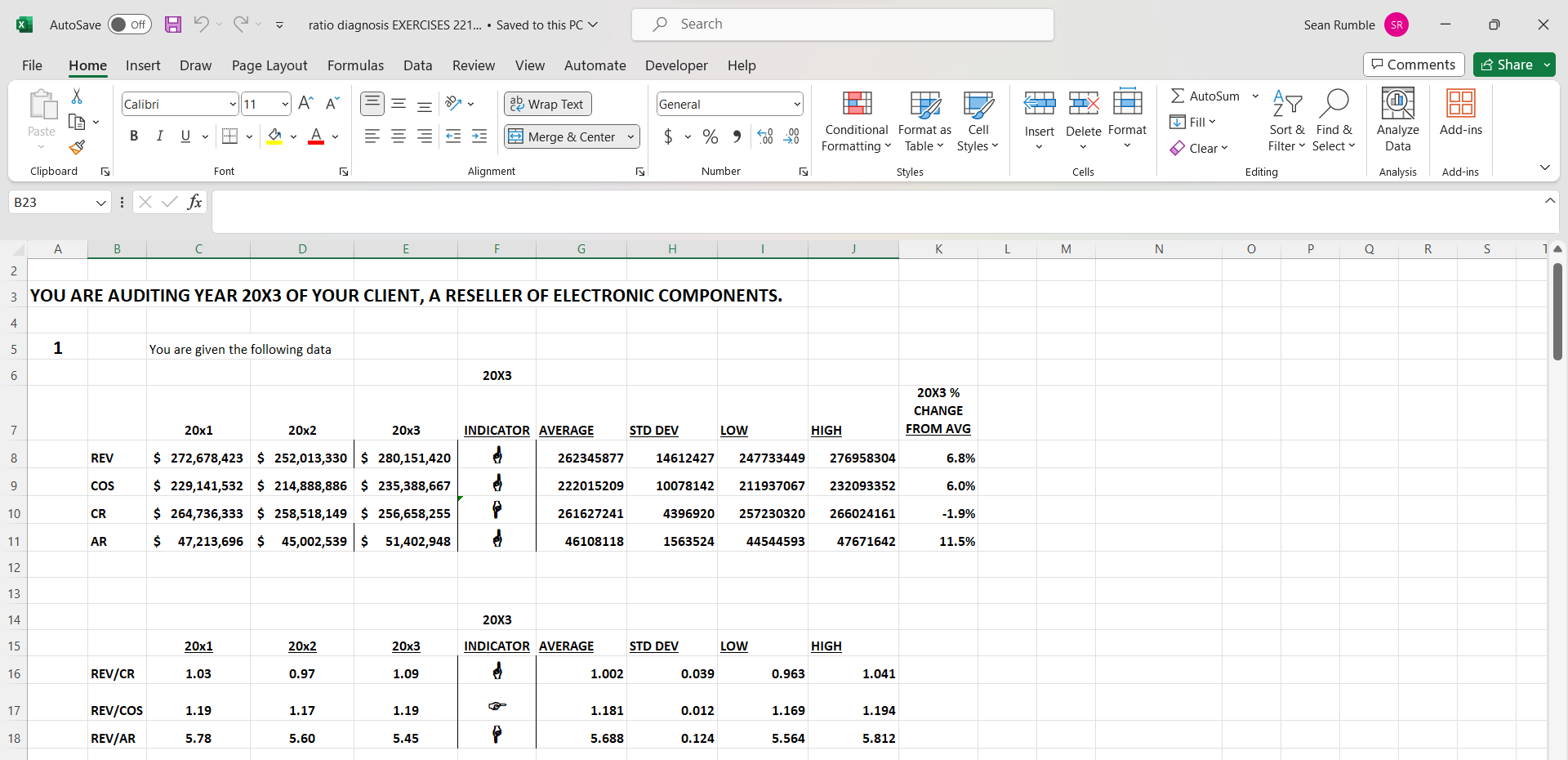Click the Undo arrow icon
1568x760 pixels.
(x=201, y=25)
